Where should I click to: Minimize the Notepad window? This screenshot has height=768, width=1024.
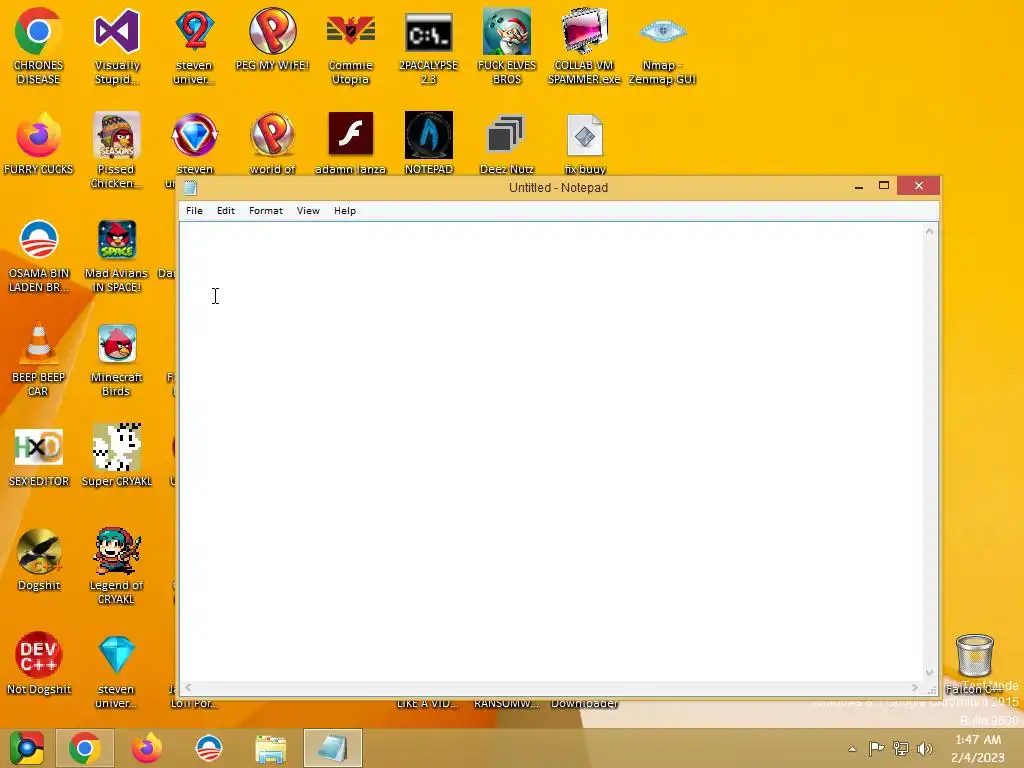point(859,187)
